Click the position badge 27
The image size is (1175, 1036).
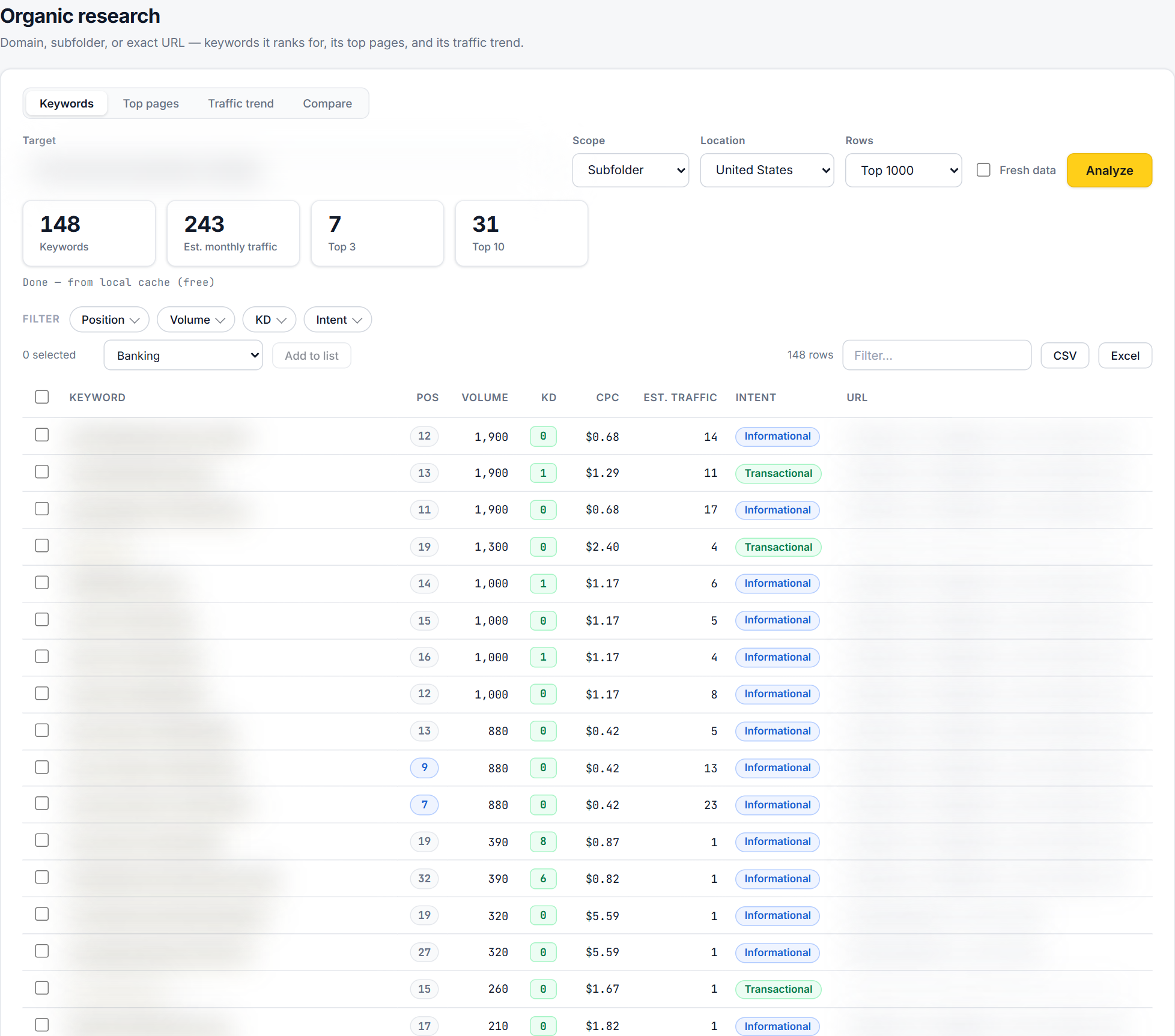pyautogui.click(x=424, y=952)
